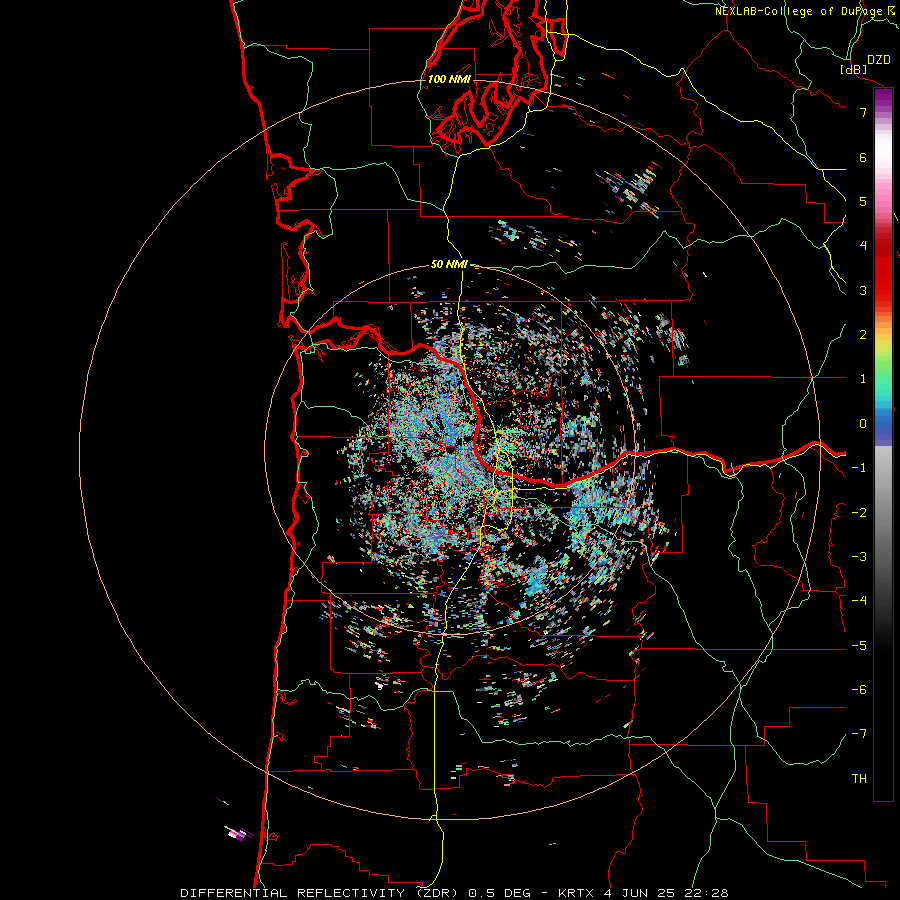Click the "[dB]" units label
The image size is (900, 900).
854,69
